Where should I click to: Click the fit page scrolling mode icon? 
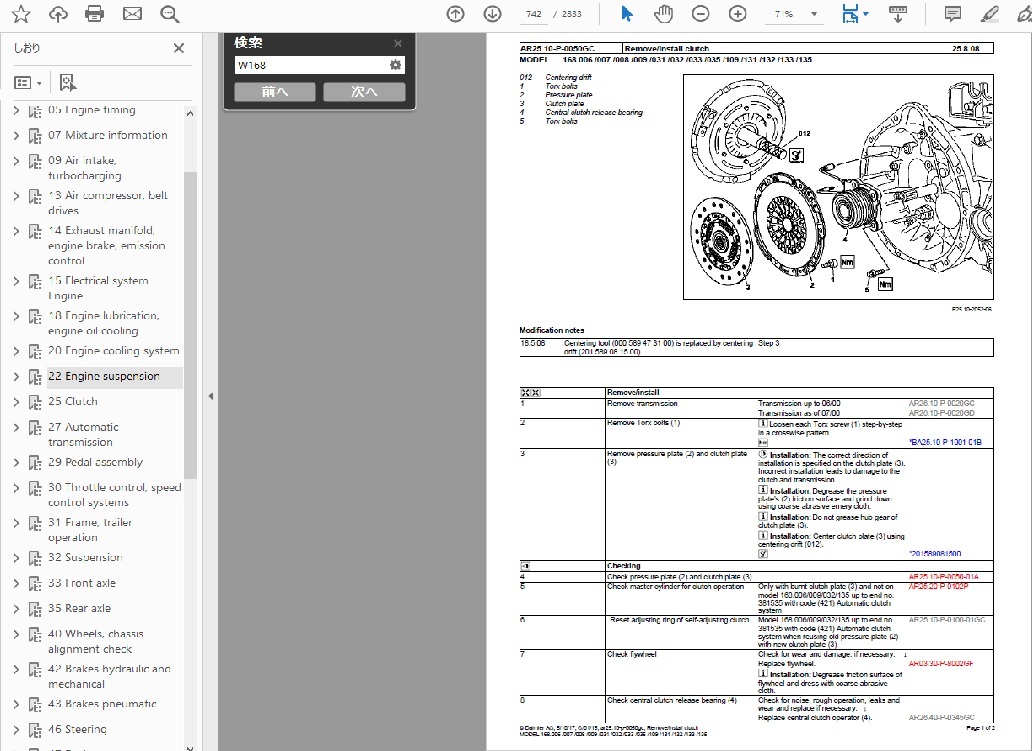[850, 14]
